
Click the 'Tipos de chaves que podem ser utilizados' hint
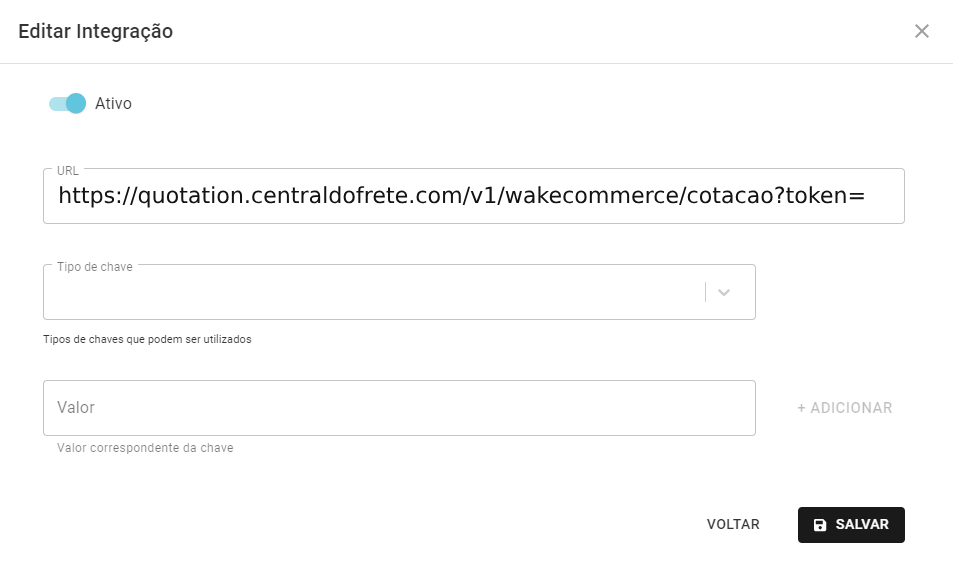coord(147,339)
